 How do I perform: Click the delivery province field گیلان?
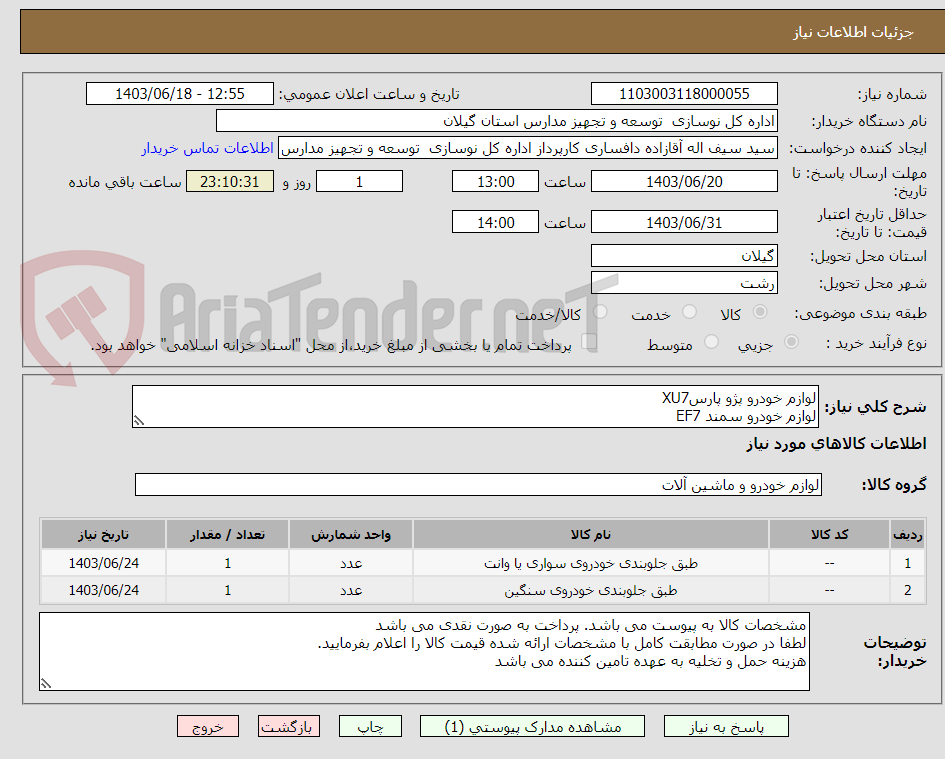[684, 256]
